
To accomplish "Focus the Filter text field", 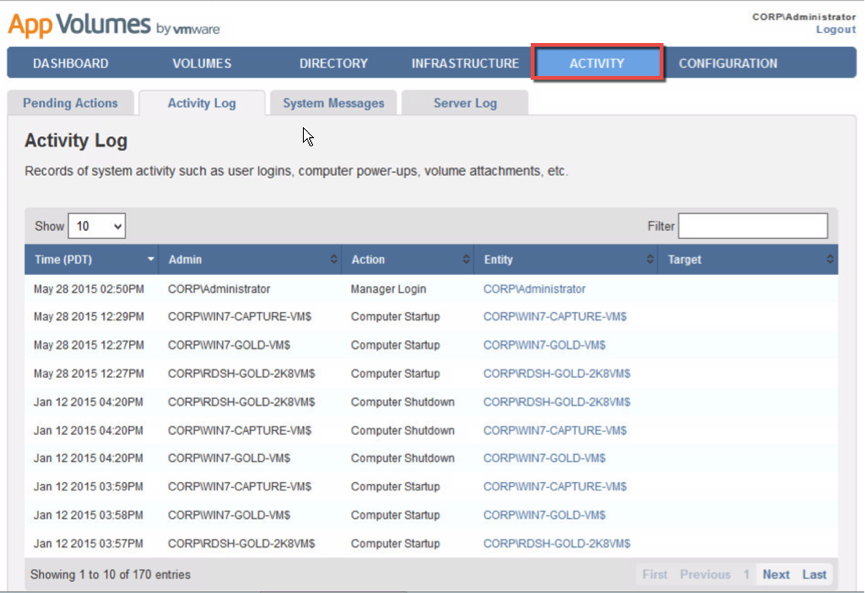I will tap(753, 226).
